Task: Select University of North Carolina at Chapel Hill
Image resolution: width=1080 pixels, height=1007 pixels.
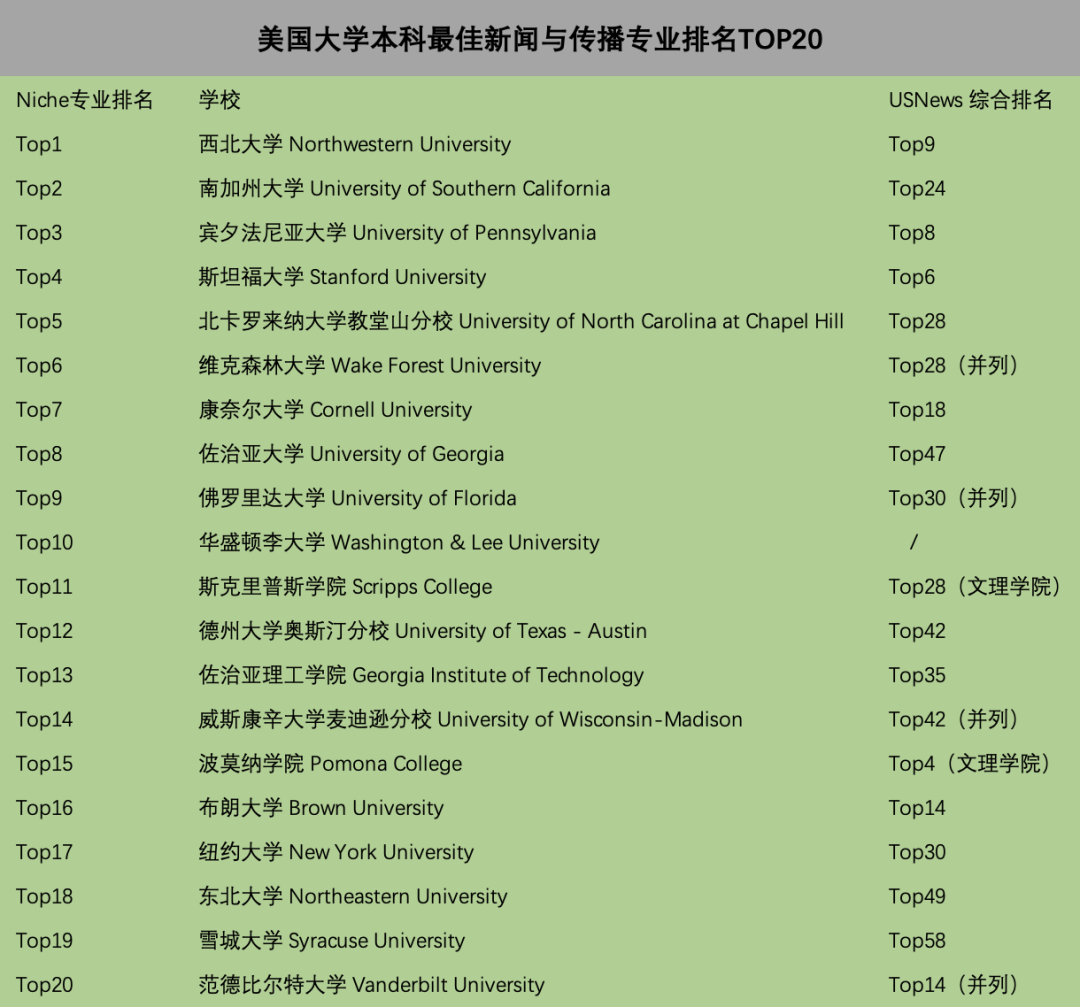Action: pos(651,322)
